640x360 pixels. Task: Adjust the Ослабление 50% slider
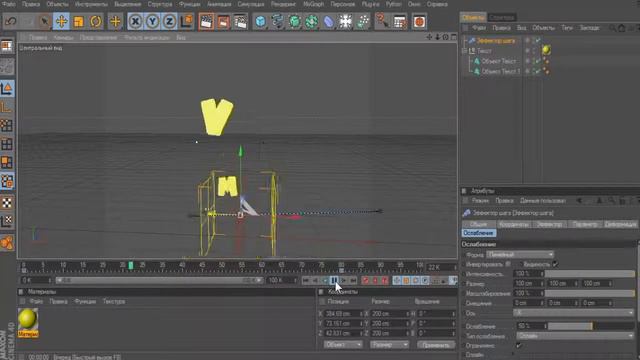point(591,326)
